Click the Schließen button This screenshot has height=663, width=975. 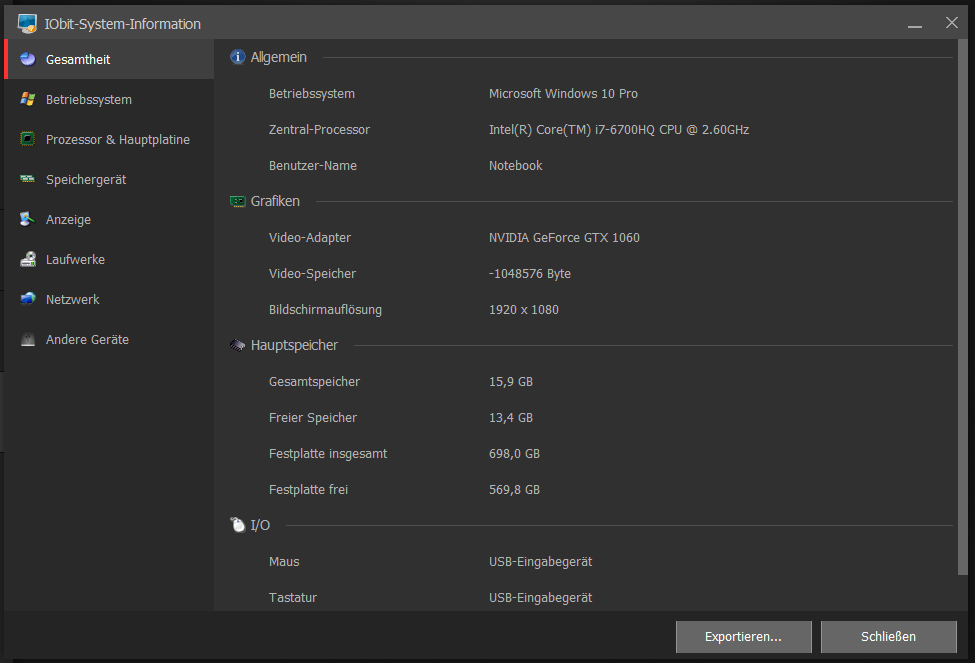(x=889, y=636)
